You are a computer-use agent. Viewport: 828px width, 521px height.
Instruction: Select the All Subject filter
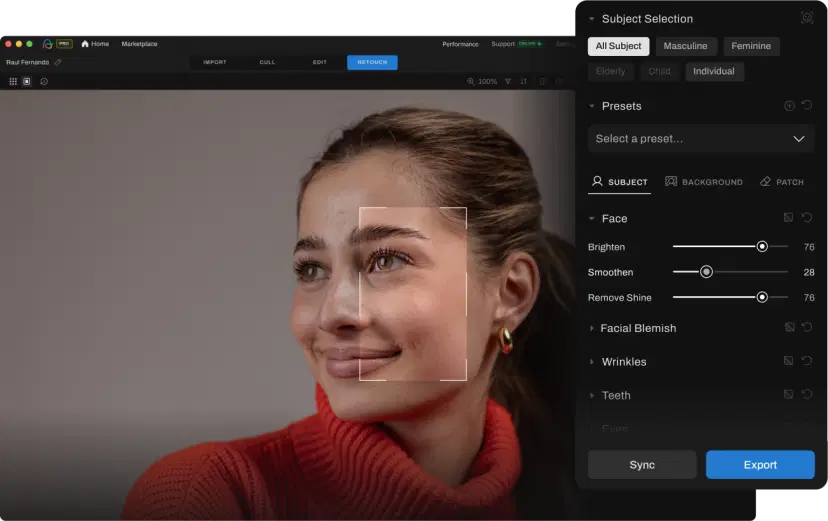618,46
